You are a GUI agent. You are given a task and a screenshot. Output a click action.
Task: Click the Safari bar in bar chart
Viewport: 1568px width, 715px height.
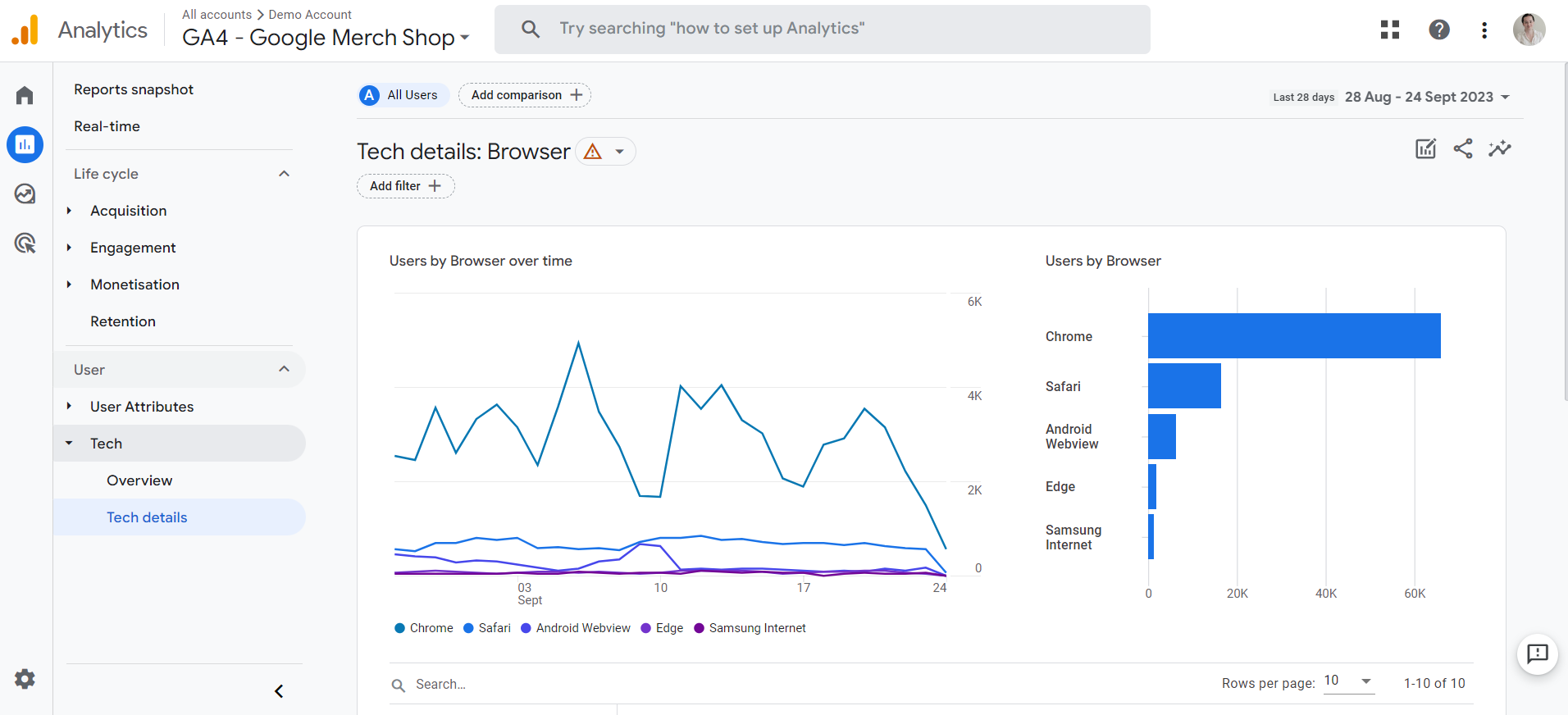point(1184,385)
